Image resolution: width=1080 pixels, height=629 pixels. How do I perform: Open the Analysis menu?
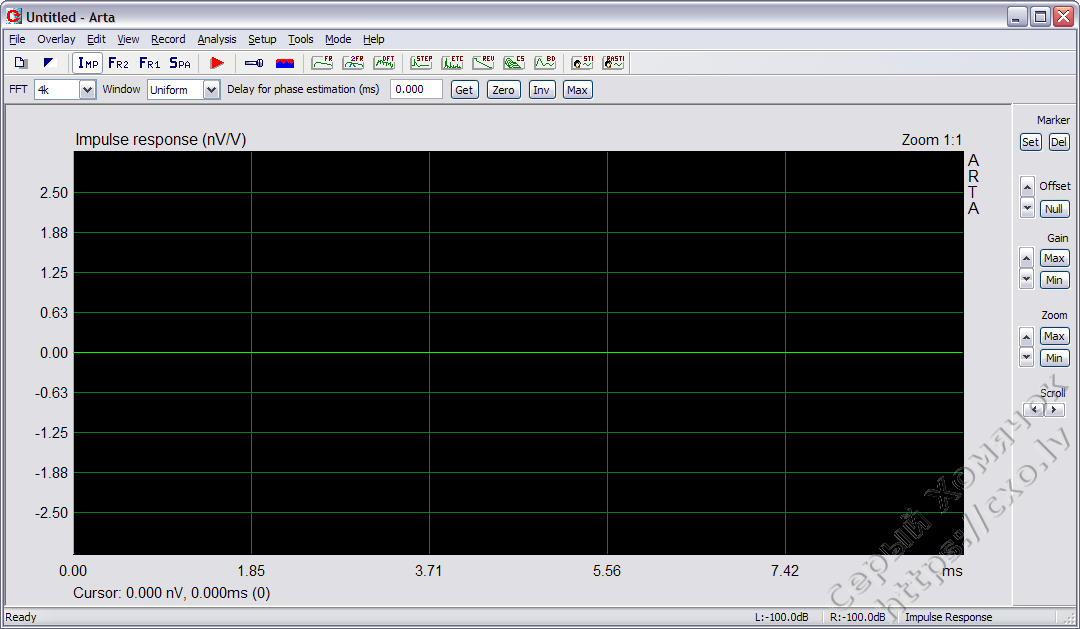(x=216, y=39)
